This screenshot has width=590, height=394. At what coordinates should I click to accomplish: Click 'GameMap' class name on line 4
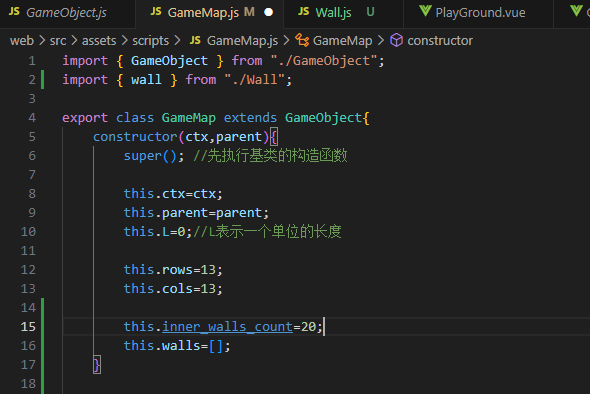tap(189, 118)
